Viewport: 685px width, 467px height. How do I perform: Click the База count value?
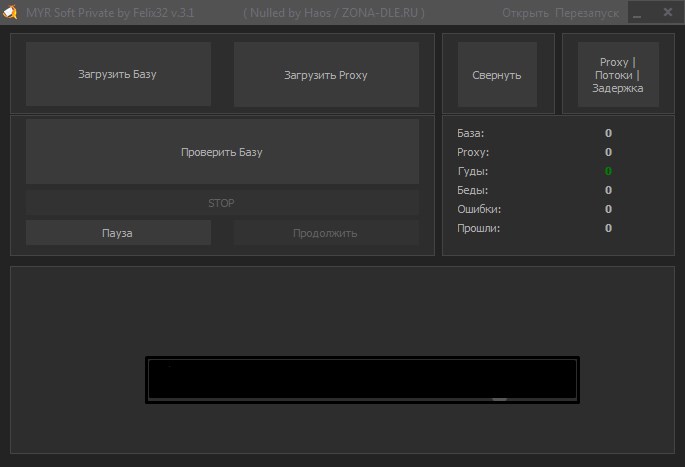(608, 133)
